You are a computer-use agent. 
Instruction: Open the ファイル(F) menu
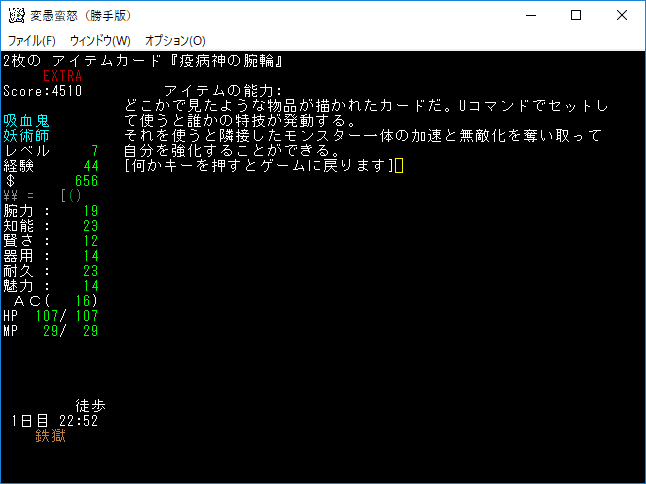pyautogui.click(x=32, y=40)
